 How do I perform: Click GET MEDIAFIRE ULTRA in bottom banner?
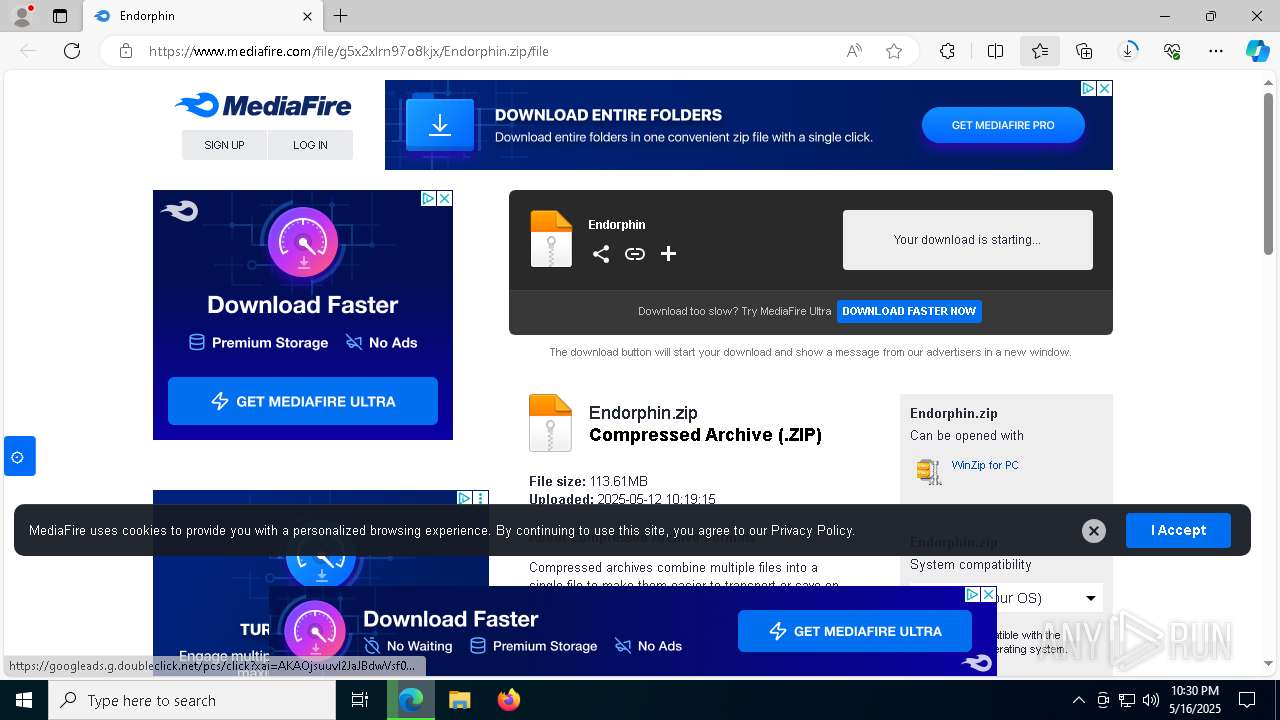pyautogui.click(x=854, y=631)
